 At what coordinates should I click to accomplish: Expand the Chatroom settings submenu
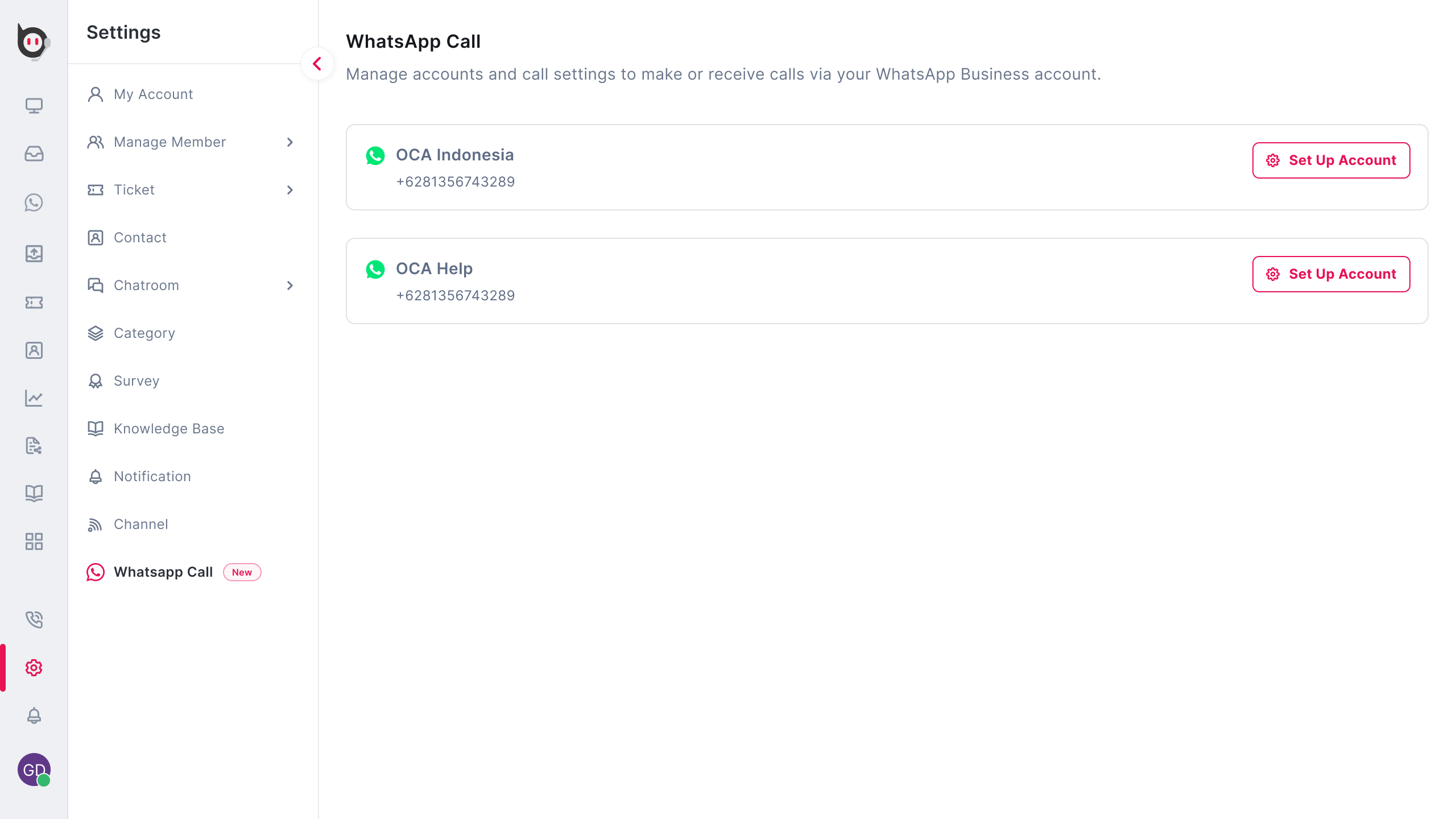pyautogui.click(x=290, y=286)
